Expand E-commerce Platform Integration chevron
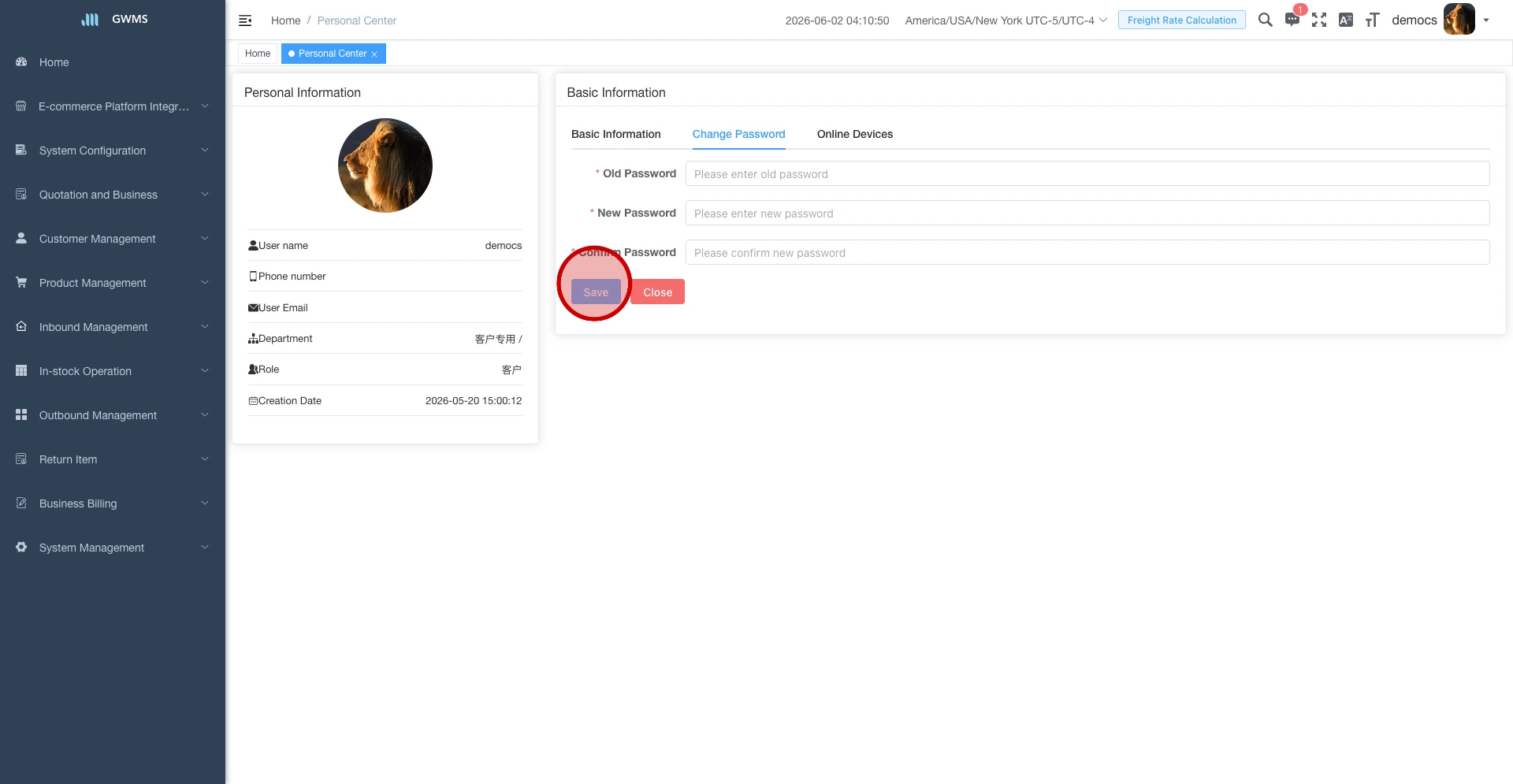 [x=205, y=106]
